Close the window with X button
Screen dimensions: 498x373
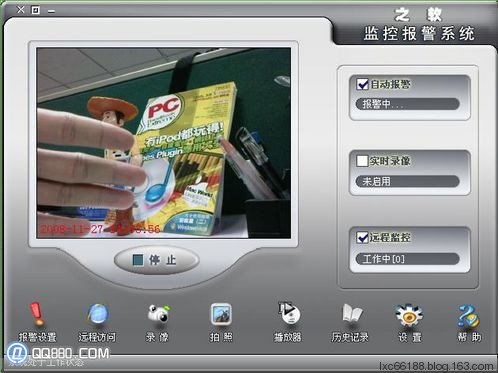(21, 10)
